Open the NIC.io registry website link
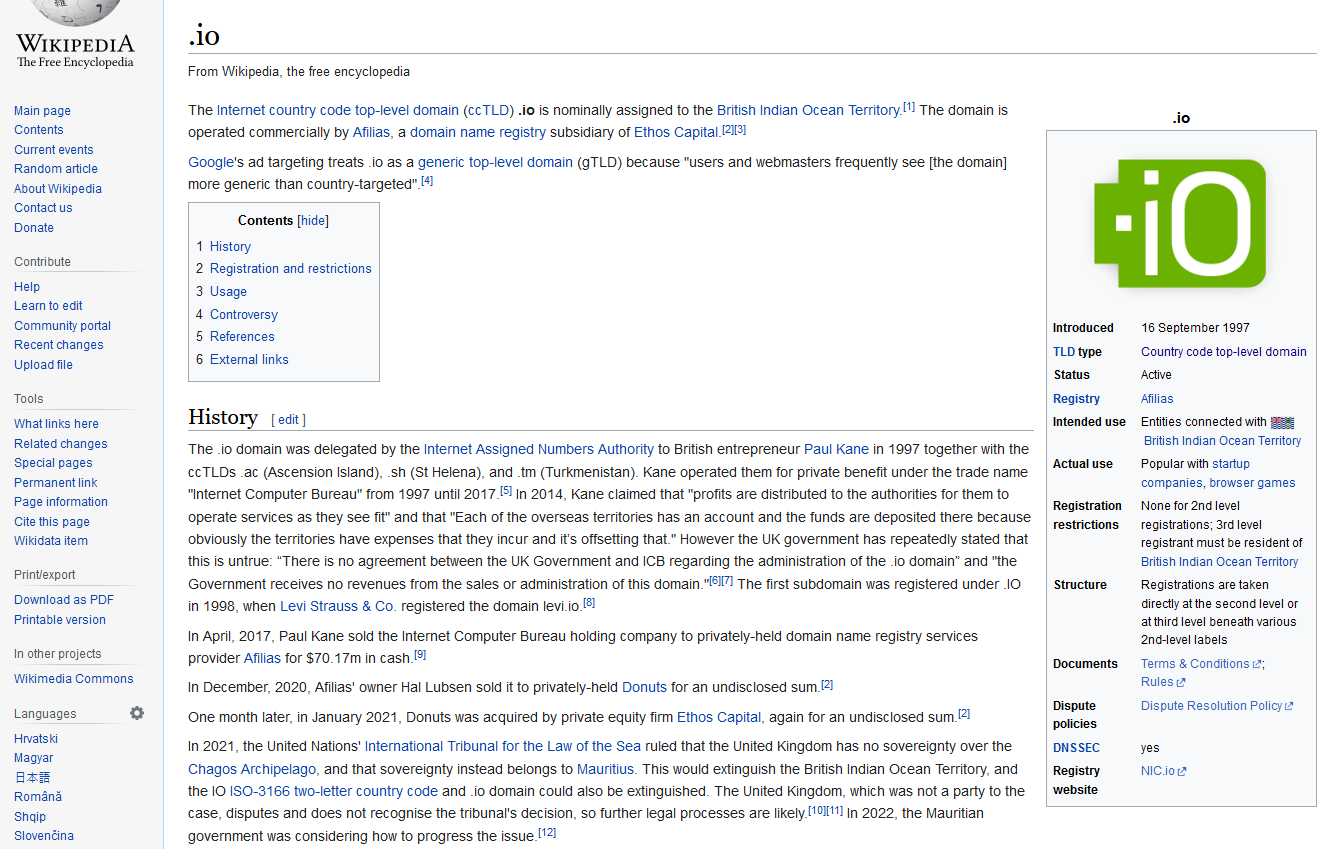Screen dimensions: 1330x849 pos(1158,771)
